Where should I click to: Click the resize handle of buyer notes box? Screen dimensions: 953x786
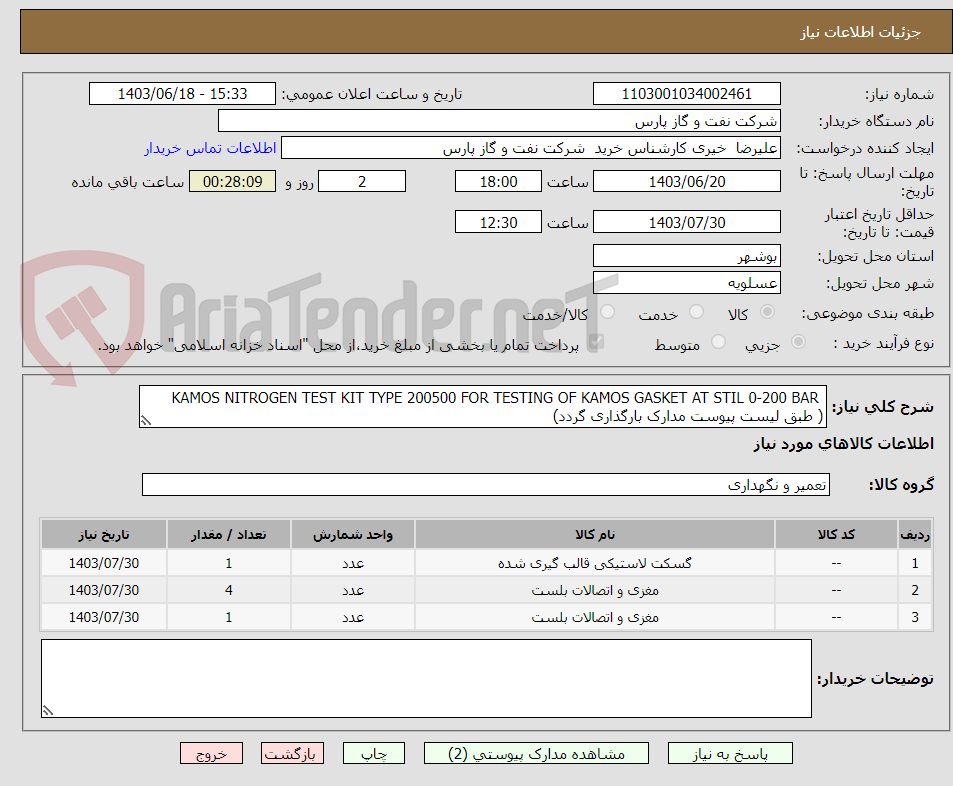47,711
